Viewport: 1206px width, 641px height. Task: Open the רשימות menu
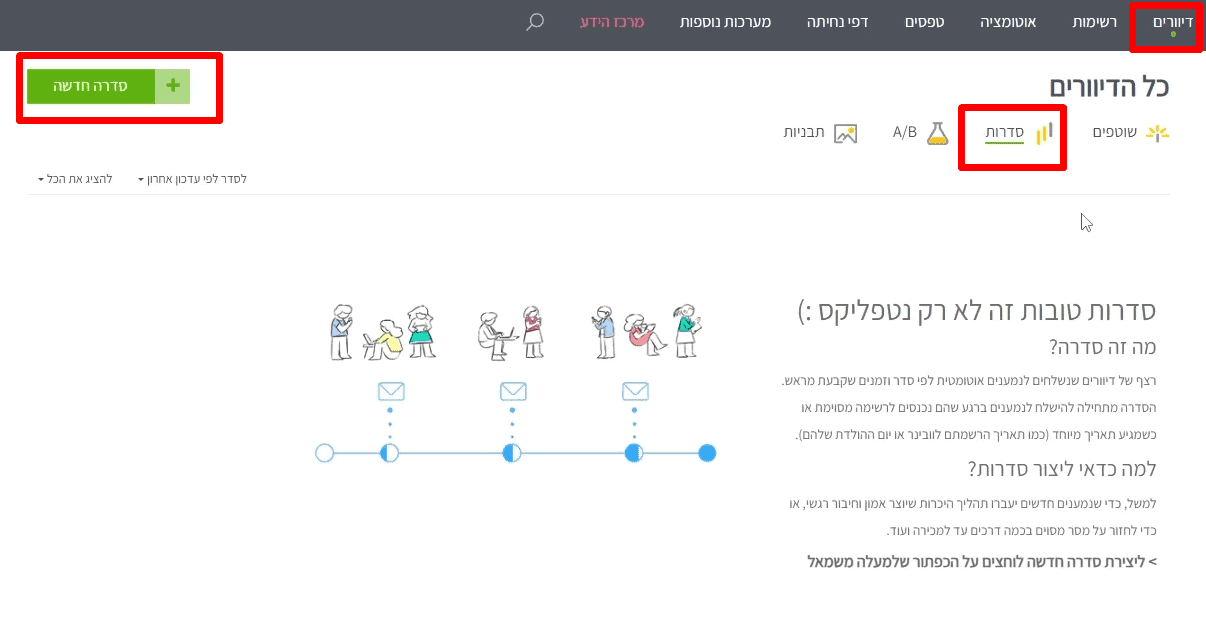click(1093, 21)
